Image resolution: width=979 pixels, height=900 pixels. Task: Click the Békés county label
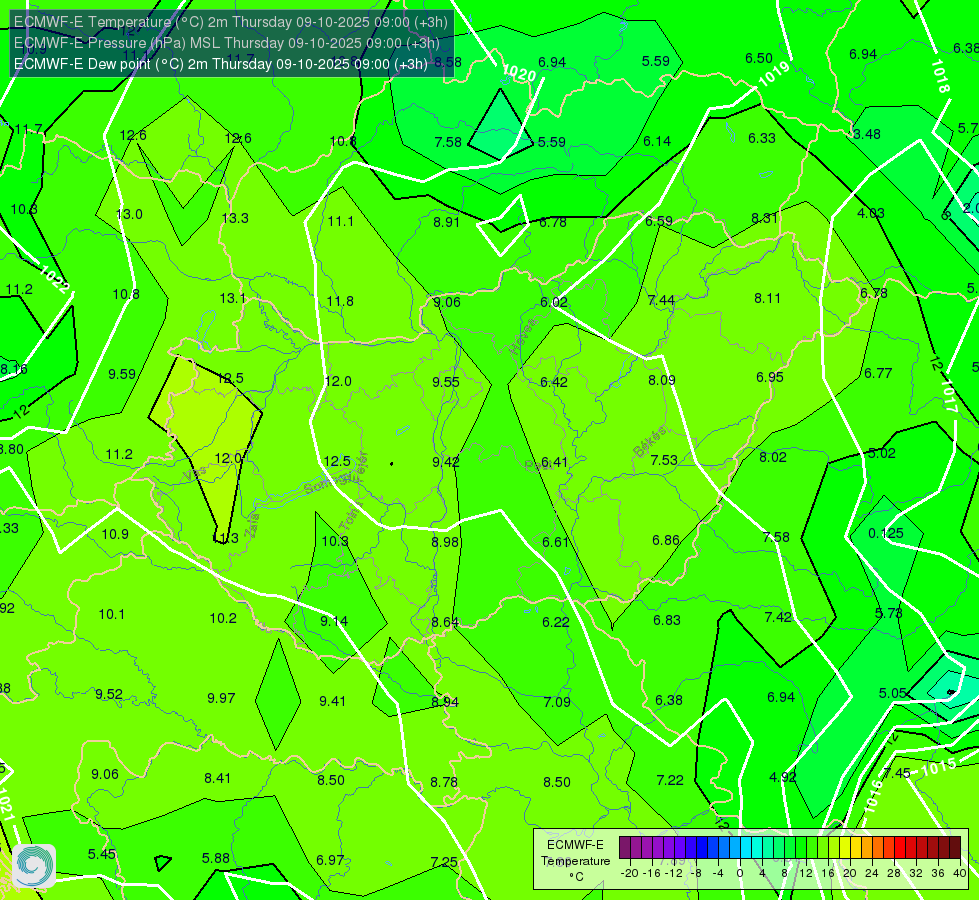coord(649,442)
